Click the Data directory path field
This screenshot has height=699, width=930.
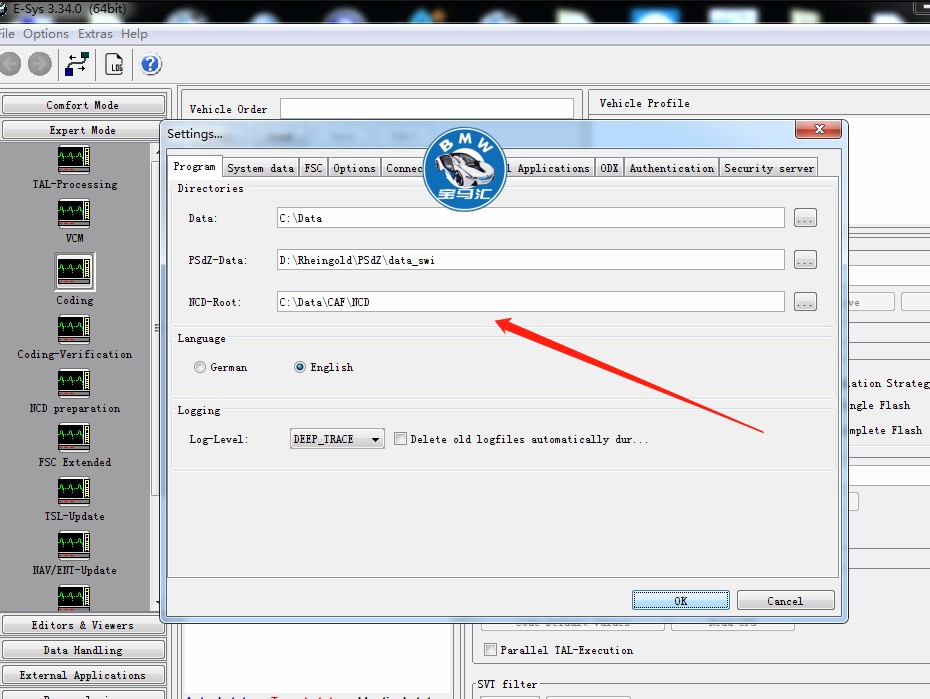(x=530, y=218)
